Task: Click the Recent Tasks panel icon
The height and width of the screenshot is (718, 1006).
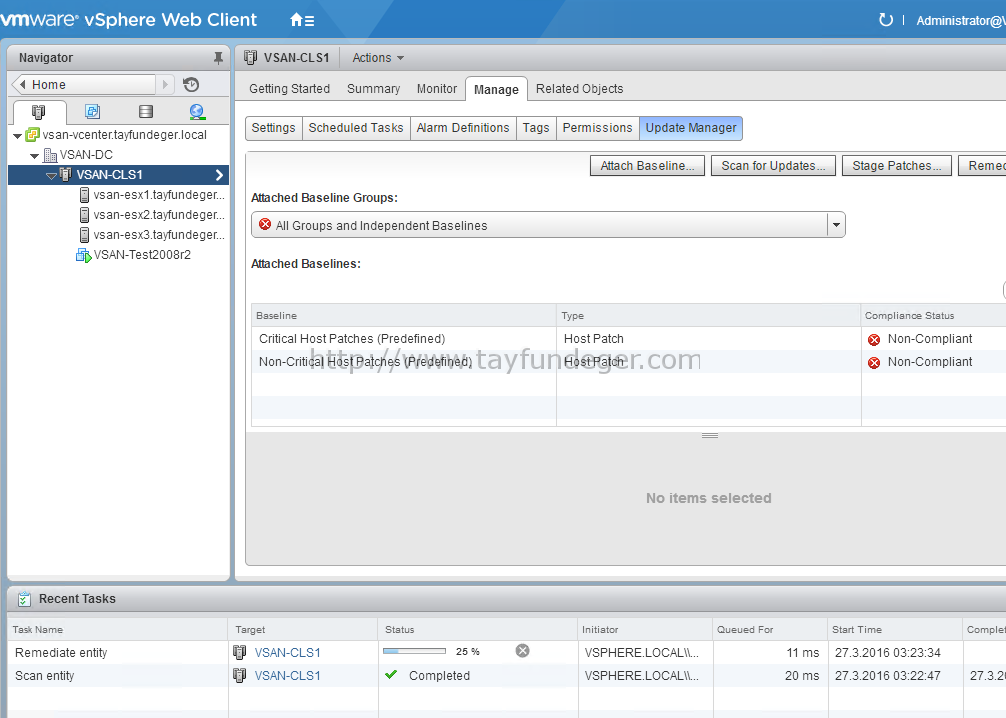Action: pos(24,599)
